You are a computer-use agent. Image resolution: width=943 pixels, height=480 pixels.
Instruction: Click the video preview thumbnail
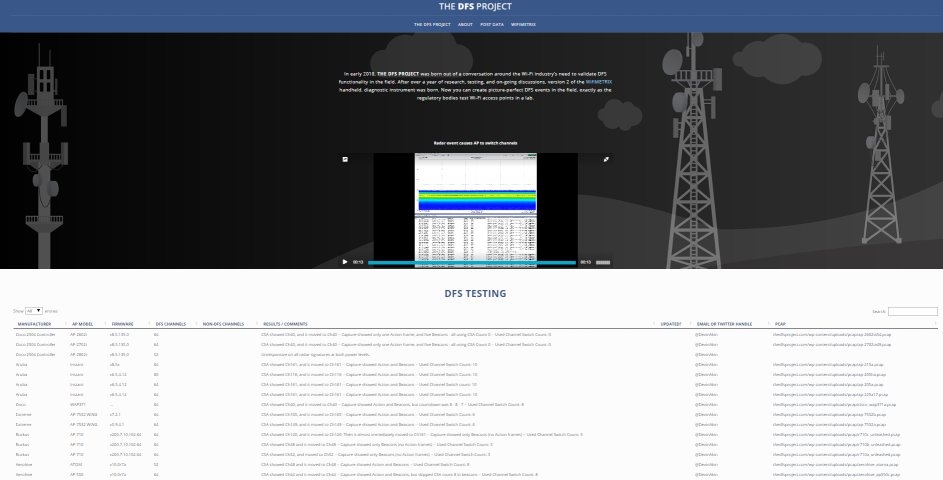475,205
